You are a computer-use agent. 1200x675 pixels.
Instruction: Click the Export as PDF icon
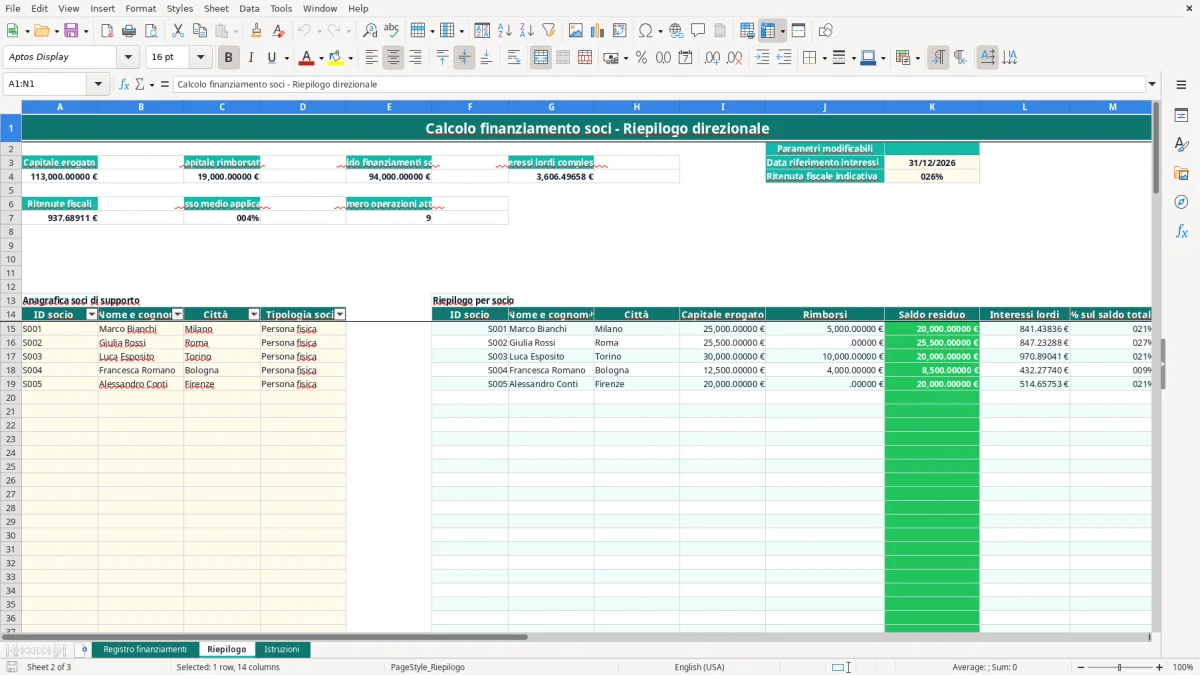click(107, 31)
